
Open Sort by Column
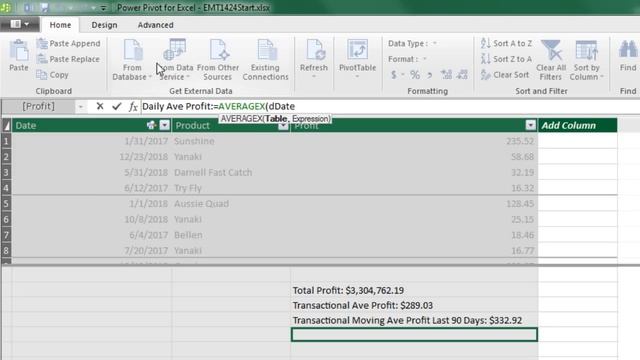[x=587, y=60]
